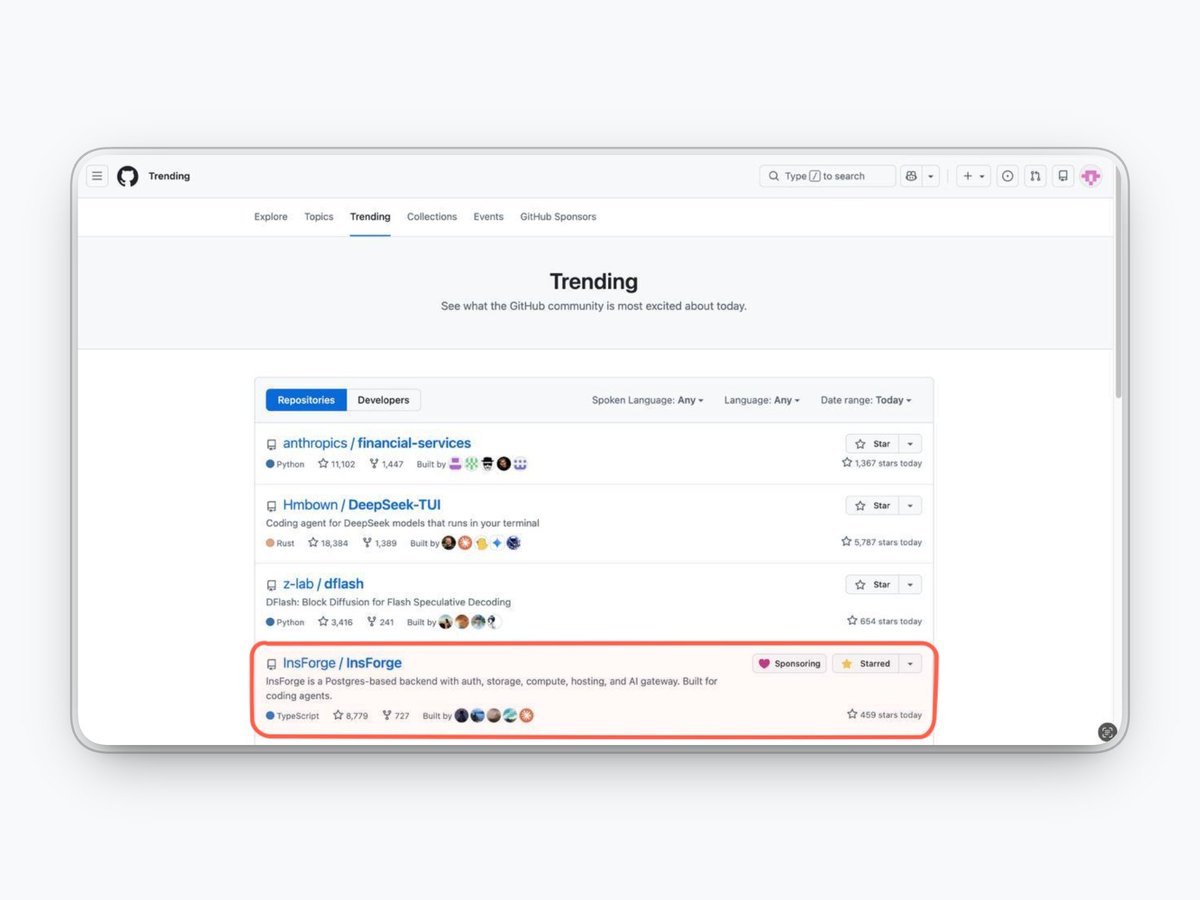Open the Copilot dropdown arrow in header
The image size is (1200, 900).
click(x=931, y=176)
